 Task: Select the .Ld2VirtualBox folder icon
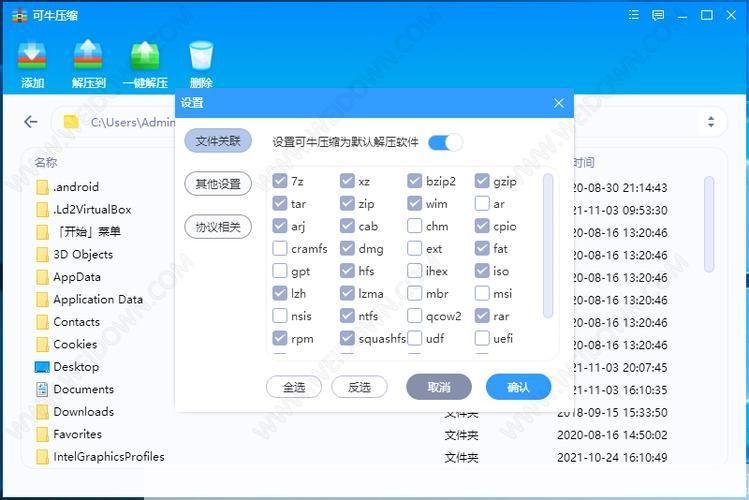tap(43, 209)
